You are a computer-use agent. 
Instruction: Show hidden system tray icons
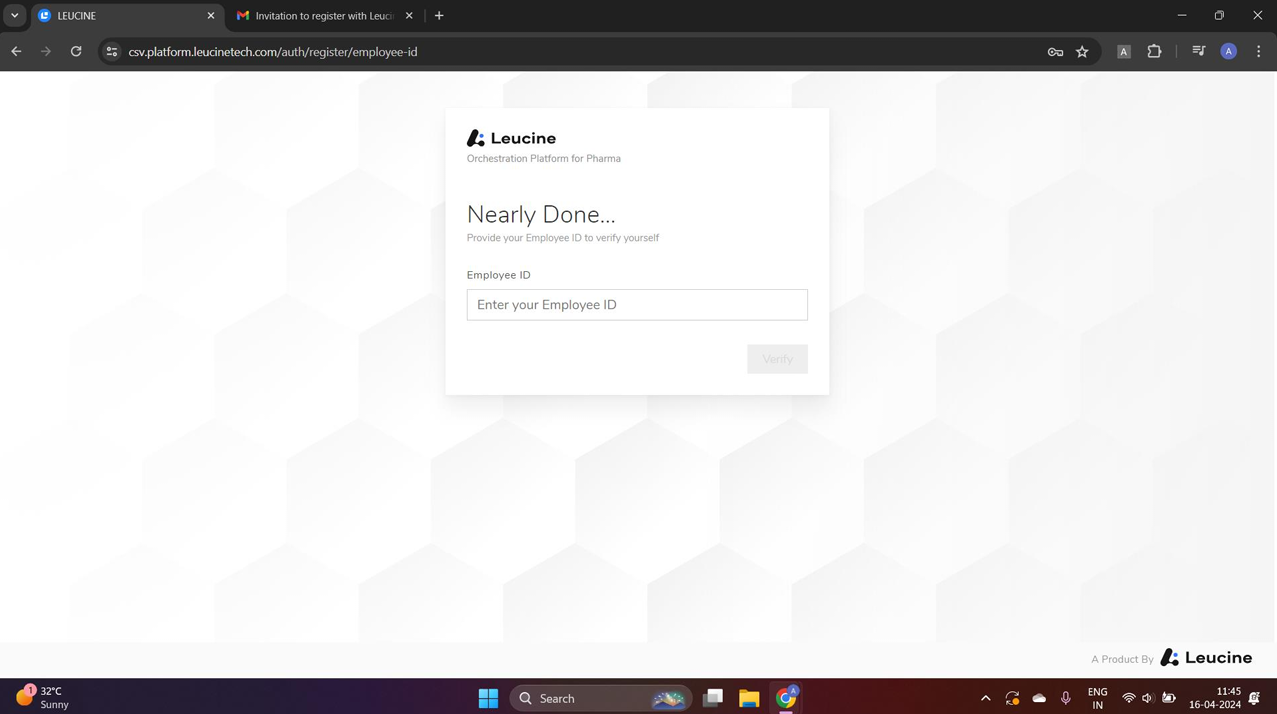985,698
